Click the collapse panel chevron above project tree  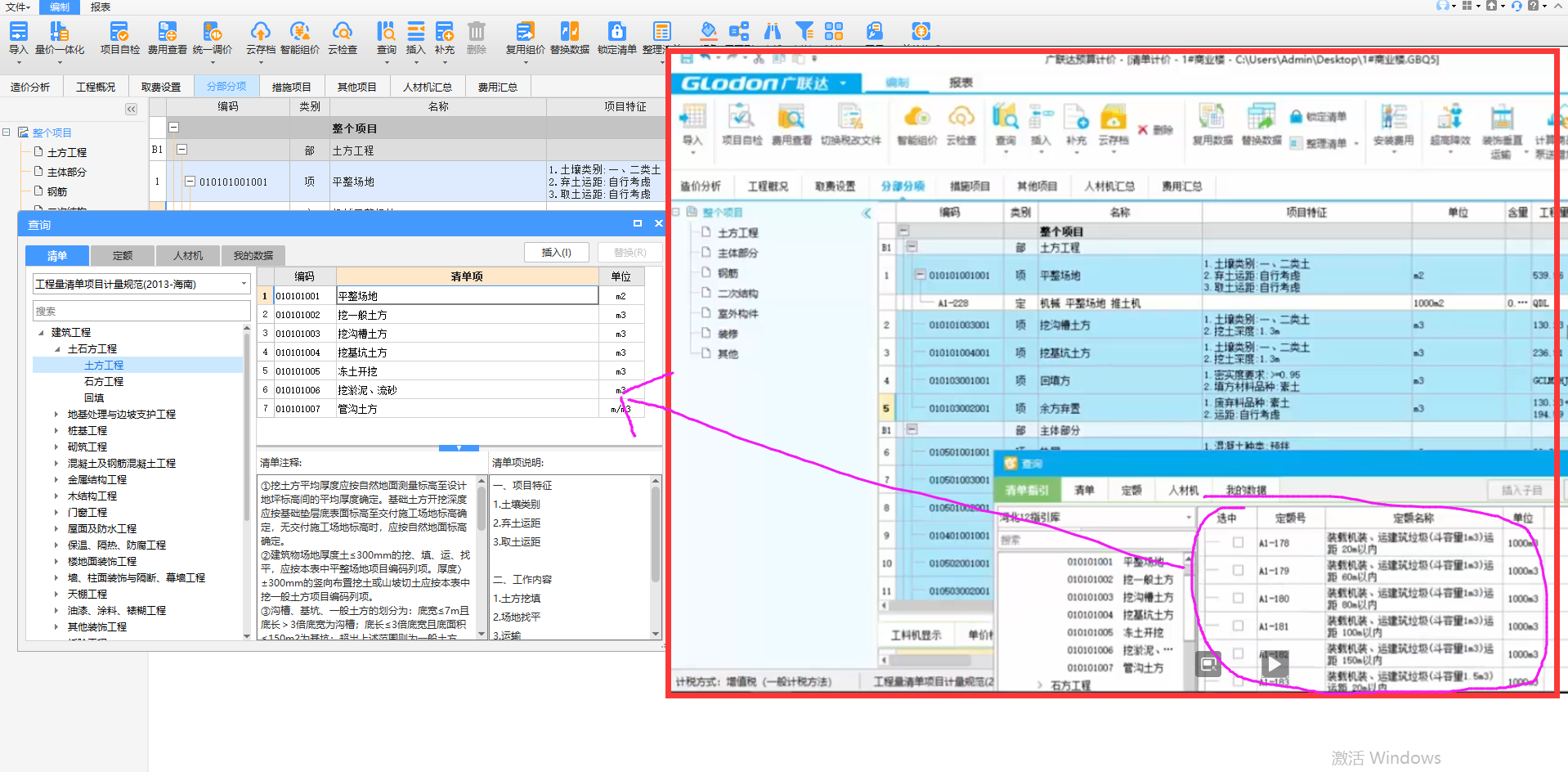pos(132,109)
